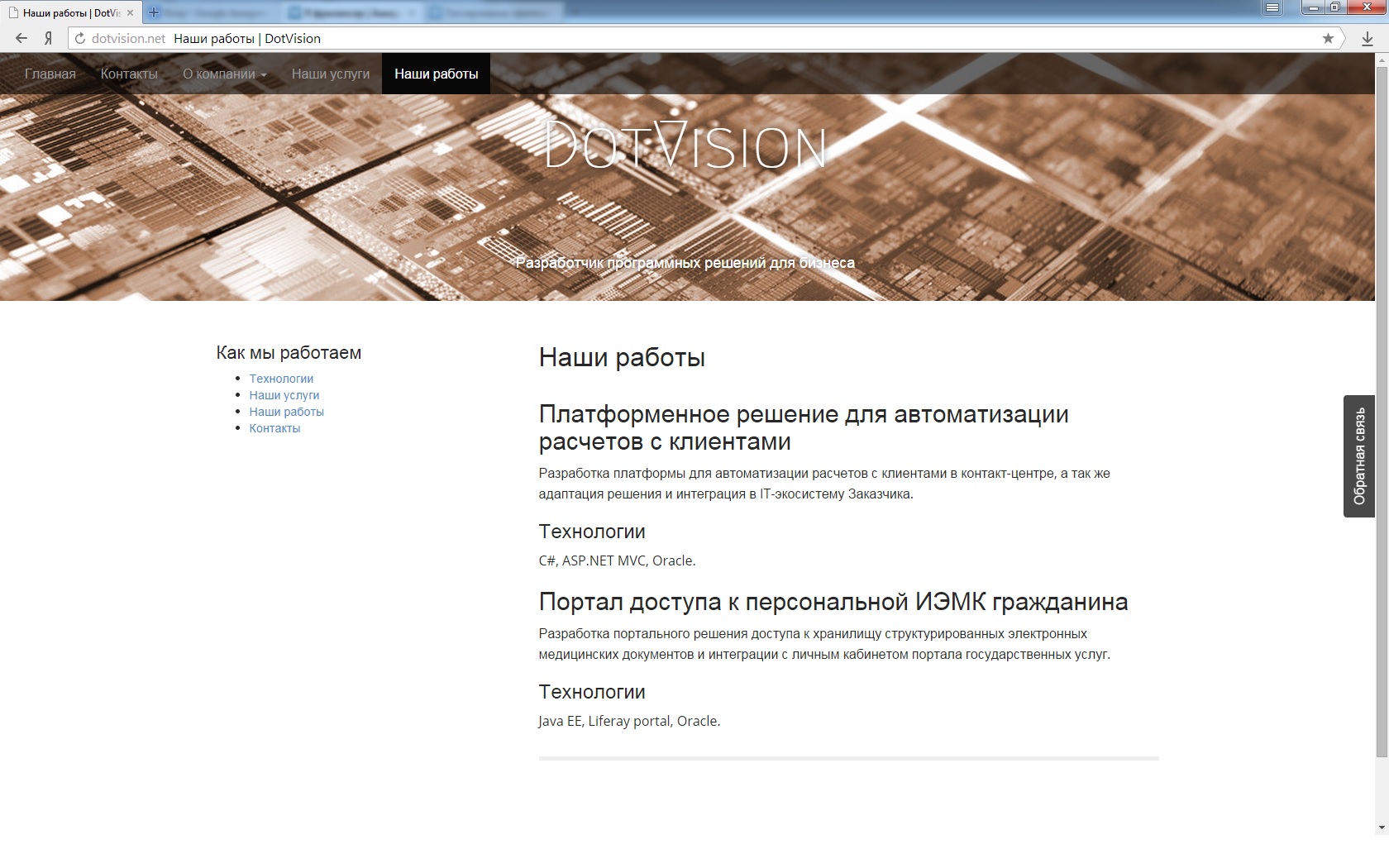Click the 'Технологии' heading above 'Java EE'
1389x868 pixels.
592,692
